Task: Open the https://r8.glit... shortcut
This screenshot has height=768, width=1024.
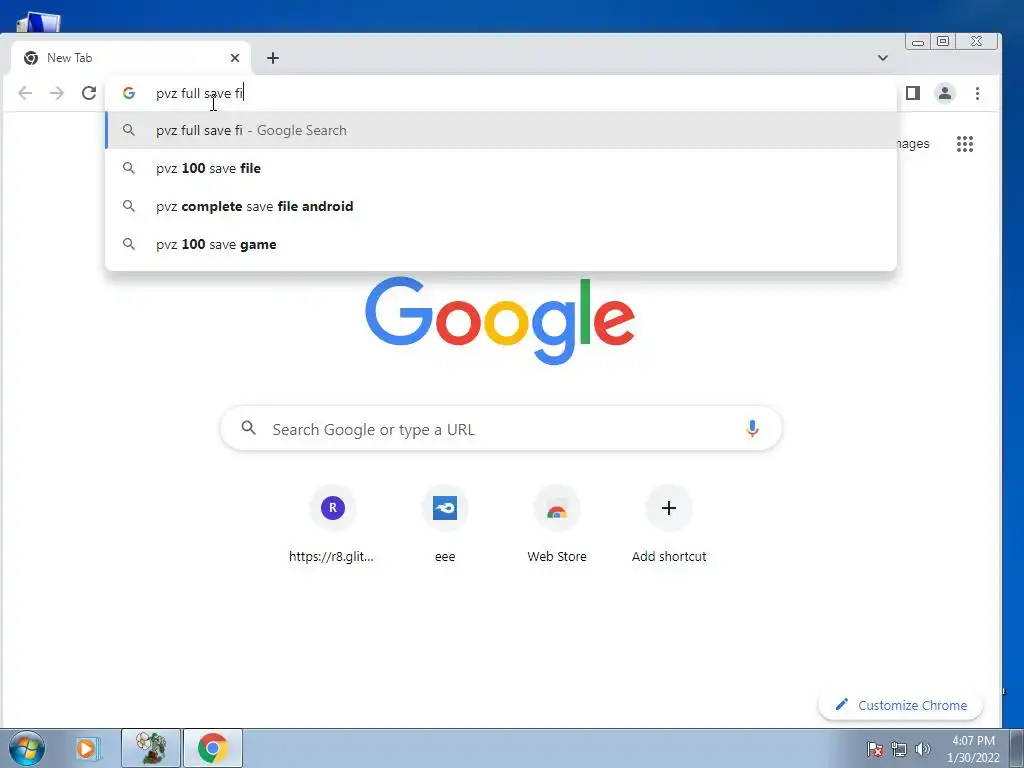Action: tap(332, 524)
